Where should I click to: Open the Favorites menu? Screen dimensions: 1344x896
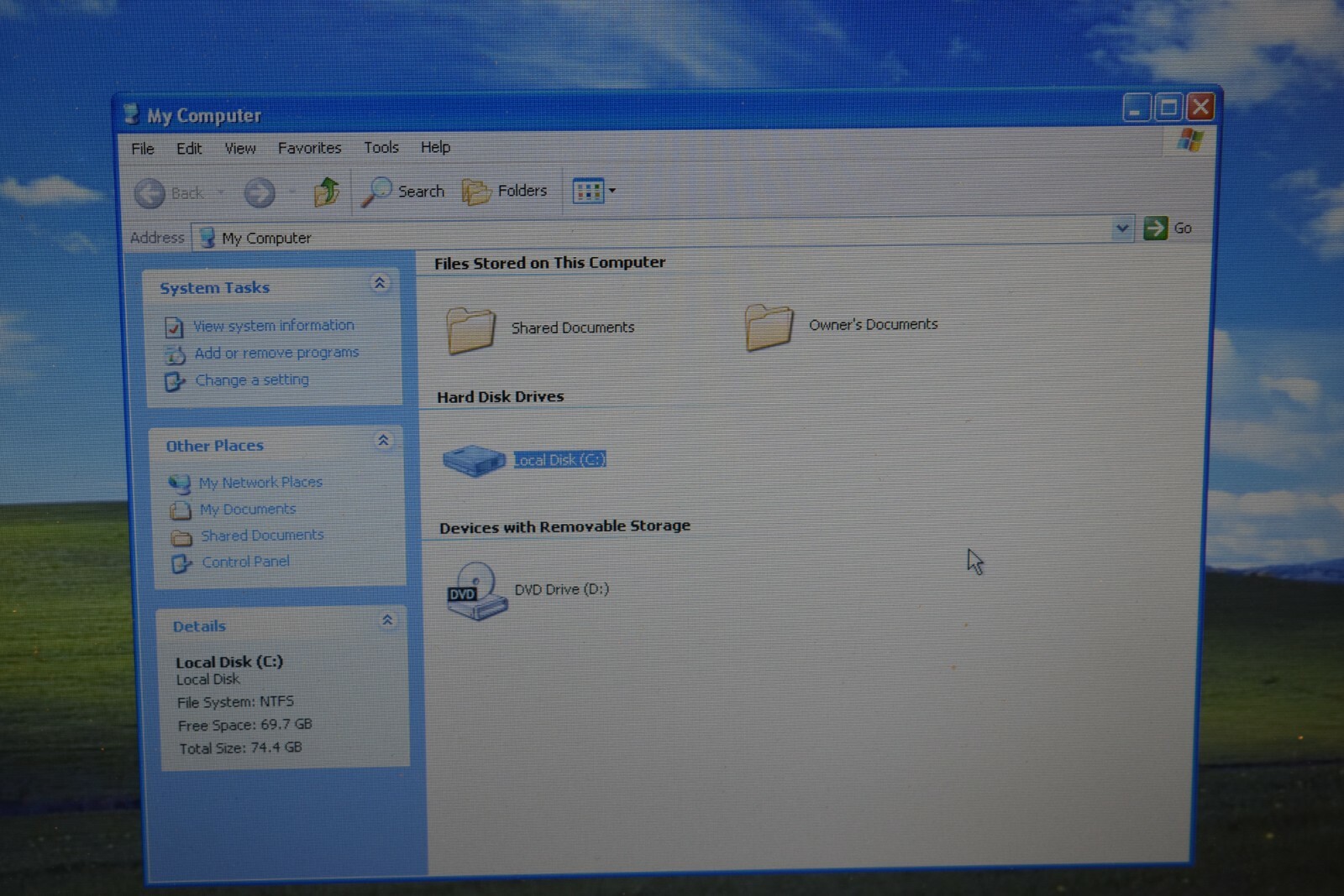(x=310, y=148)
